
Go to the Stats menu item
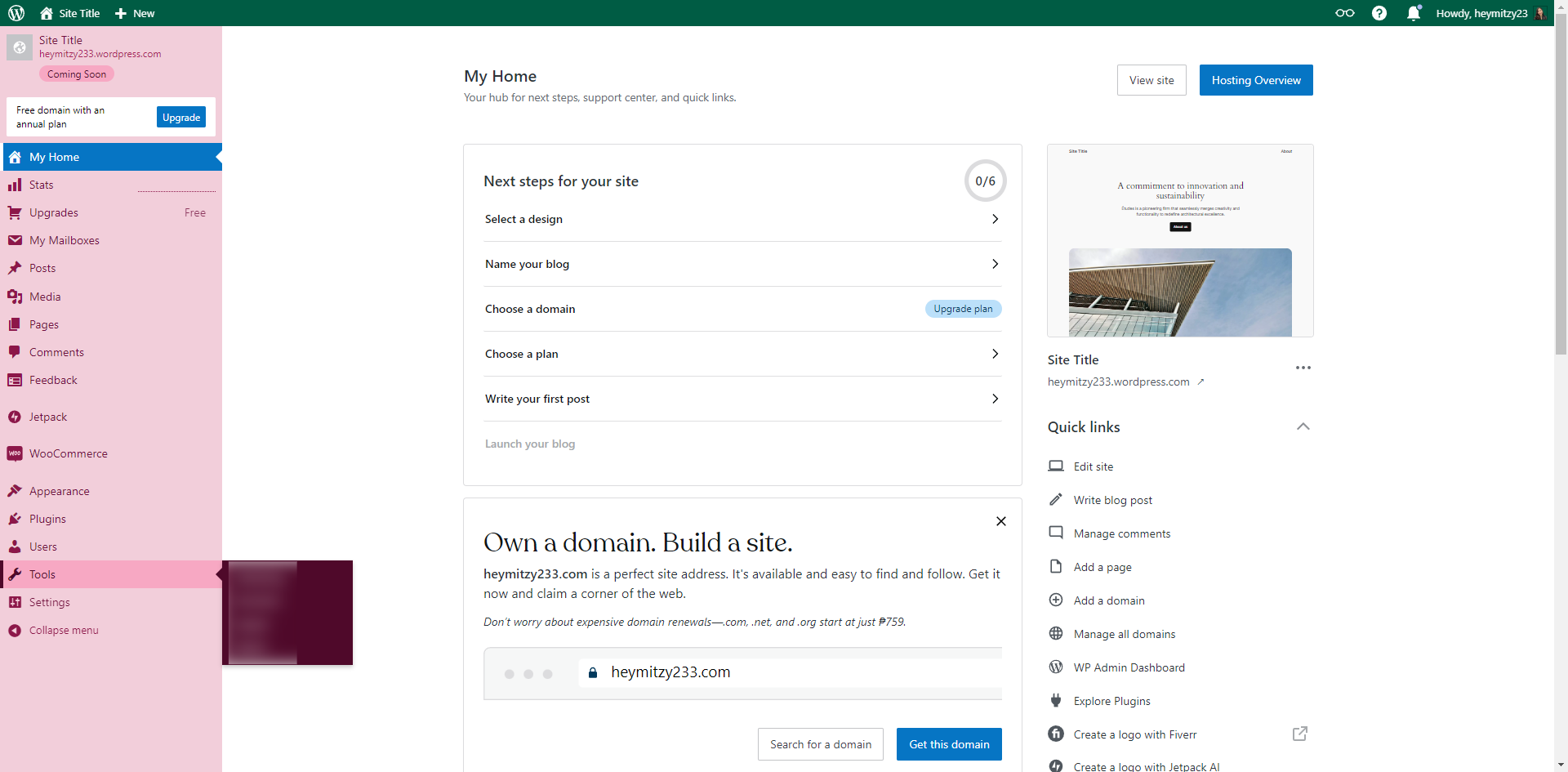click(113, 185)
